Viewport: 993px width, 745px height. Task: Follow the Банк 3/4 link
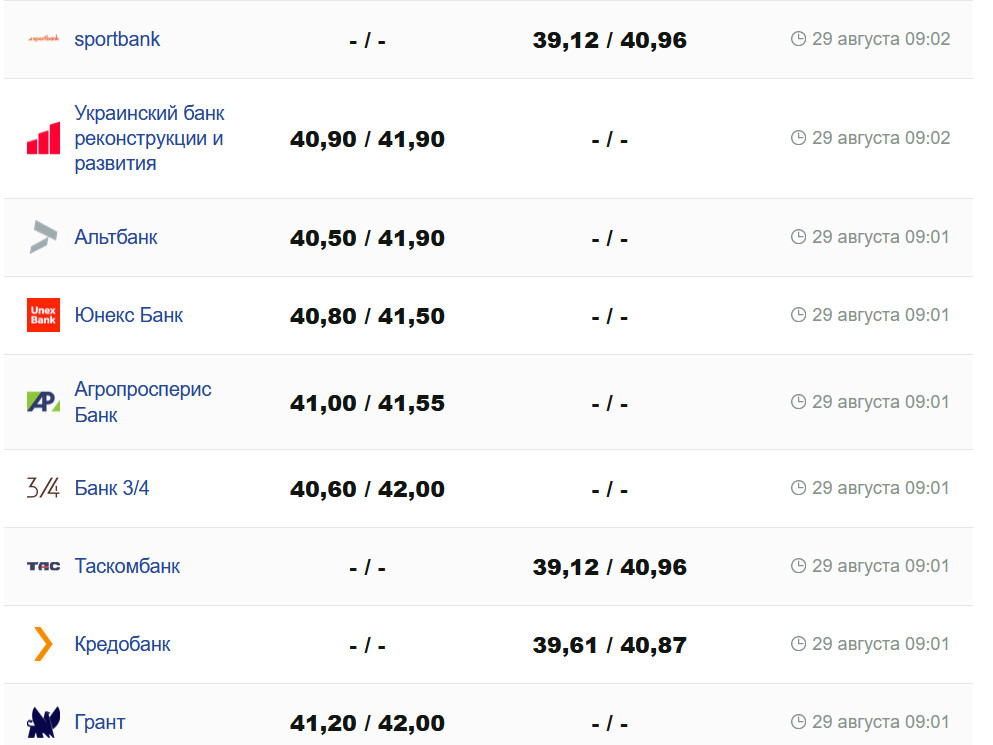(112, 488)
